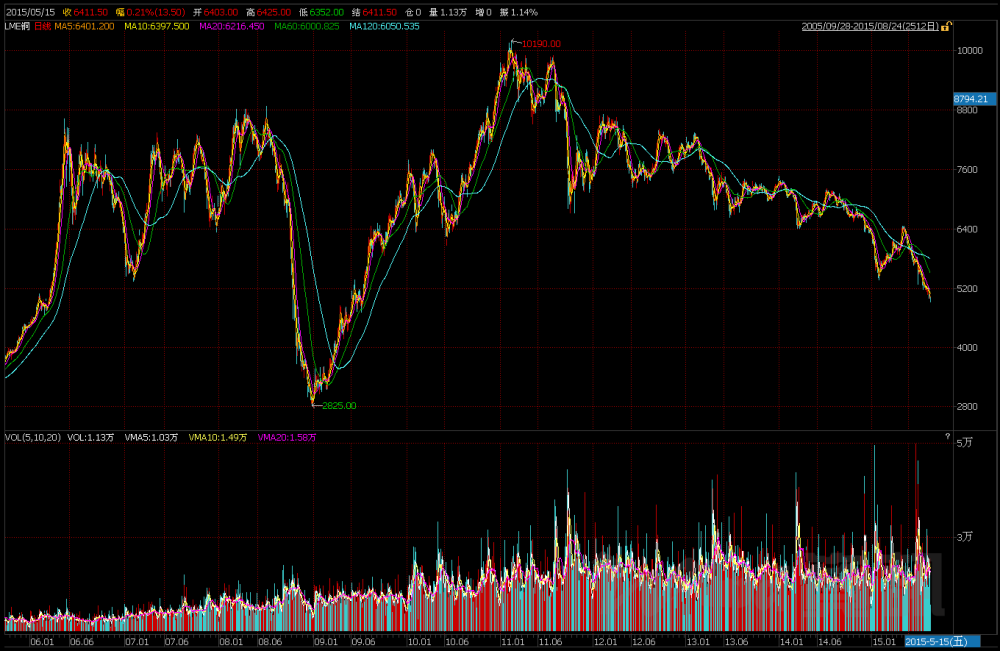Click the VMA5:1.03万 volume average label
Image resolution: width=1000 pixels, height=651 pixels.
151,437
